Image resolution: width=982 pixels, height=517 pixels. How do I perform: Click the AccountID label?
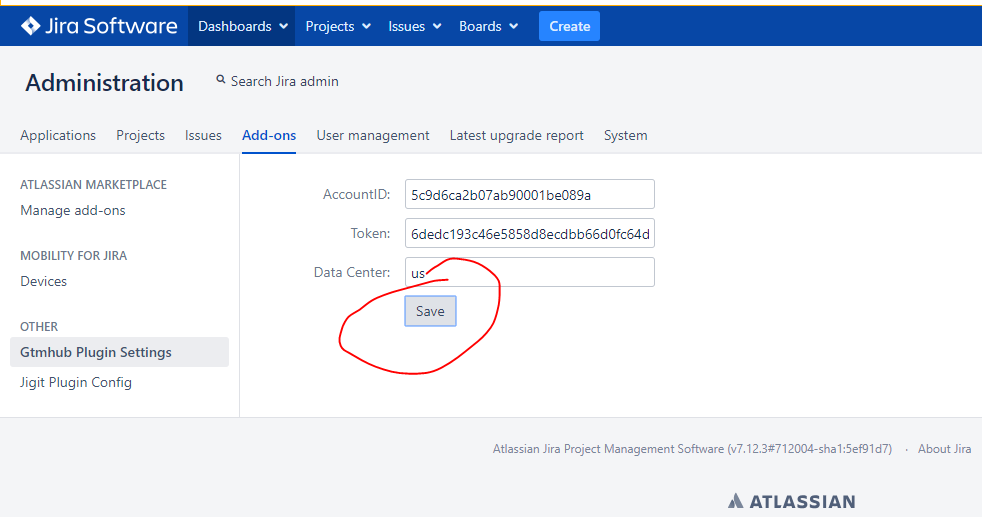[356, 195]
